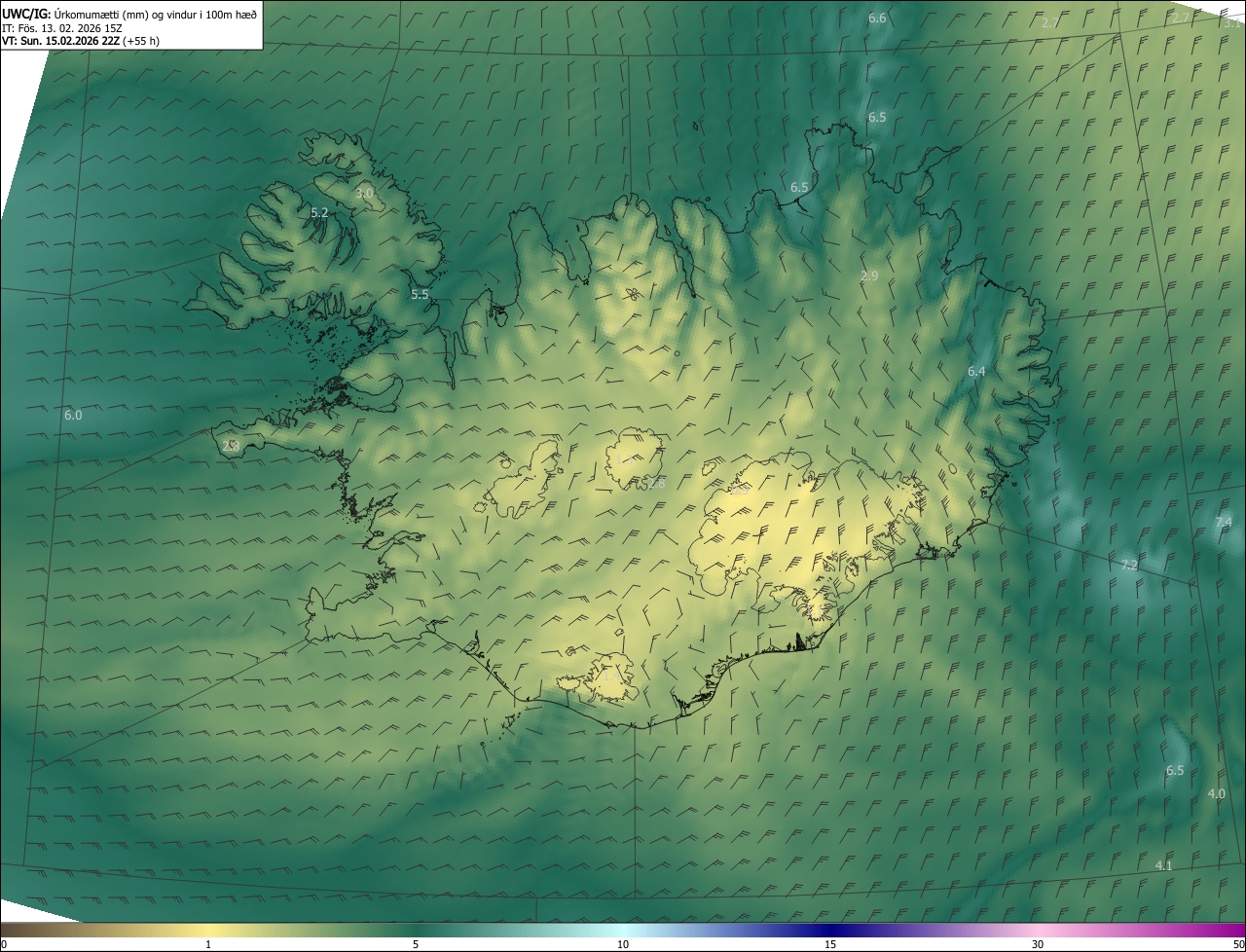
Task: Click the 10 tick label on the legend
Action: 623,944
